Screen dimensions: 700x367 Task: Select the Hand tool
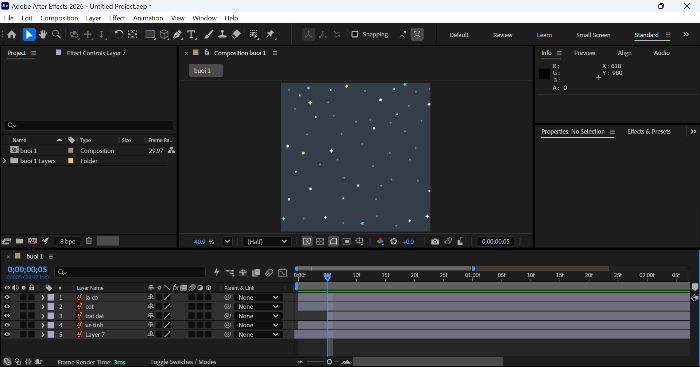point(43,34)
